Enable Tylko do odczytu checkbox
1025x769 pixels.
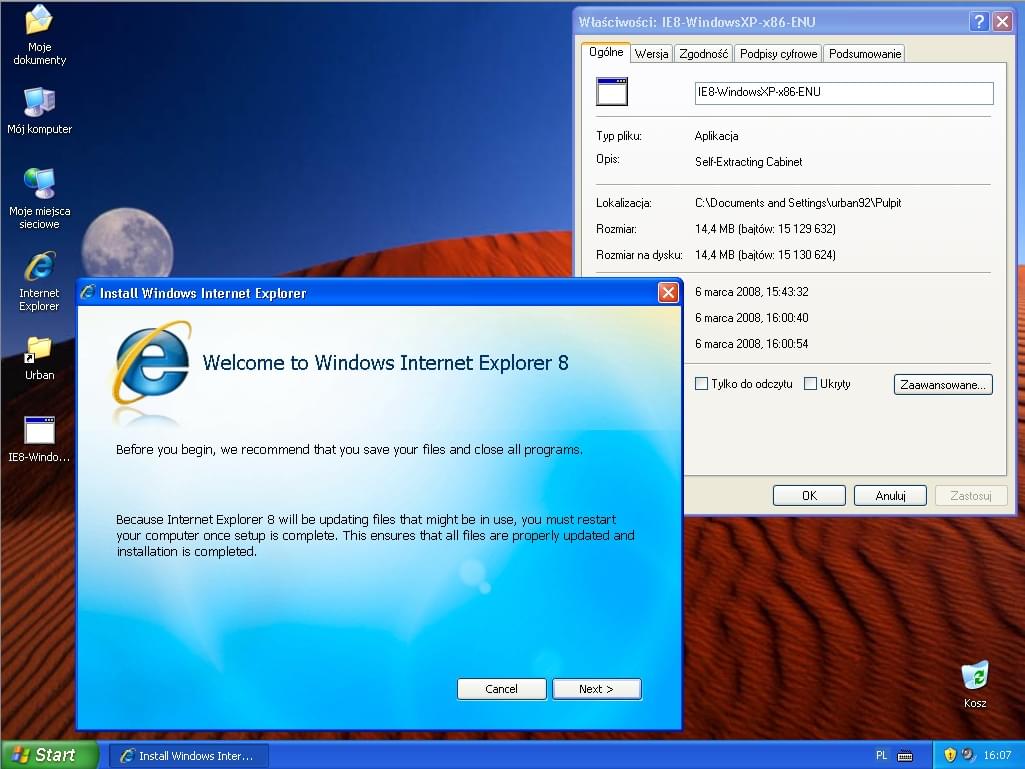point(701,384)
